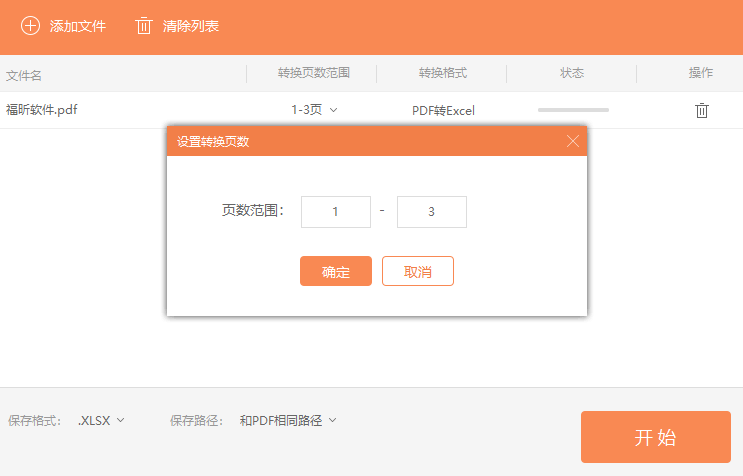Click the 文件名 column header
Screen dimensions: 743x476
click(24, 75)
